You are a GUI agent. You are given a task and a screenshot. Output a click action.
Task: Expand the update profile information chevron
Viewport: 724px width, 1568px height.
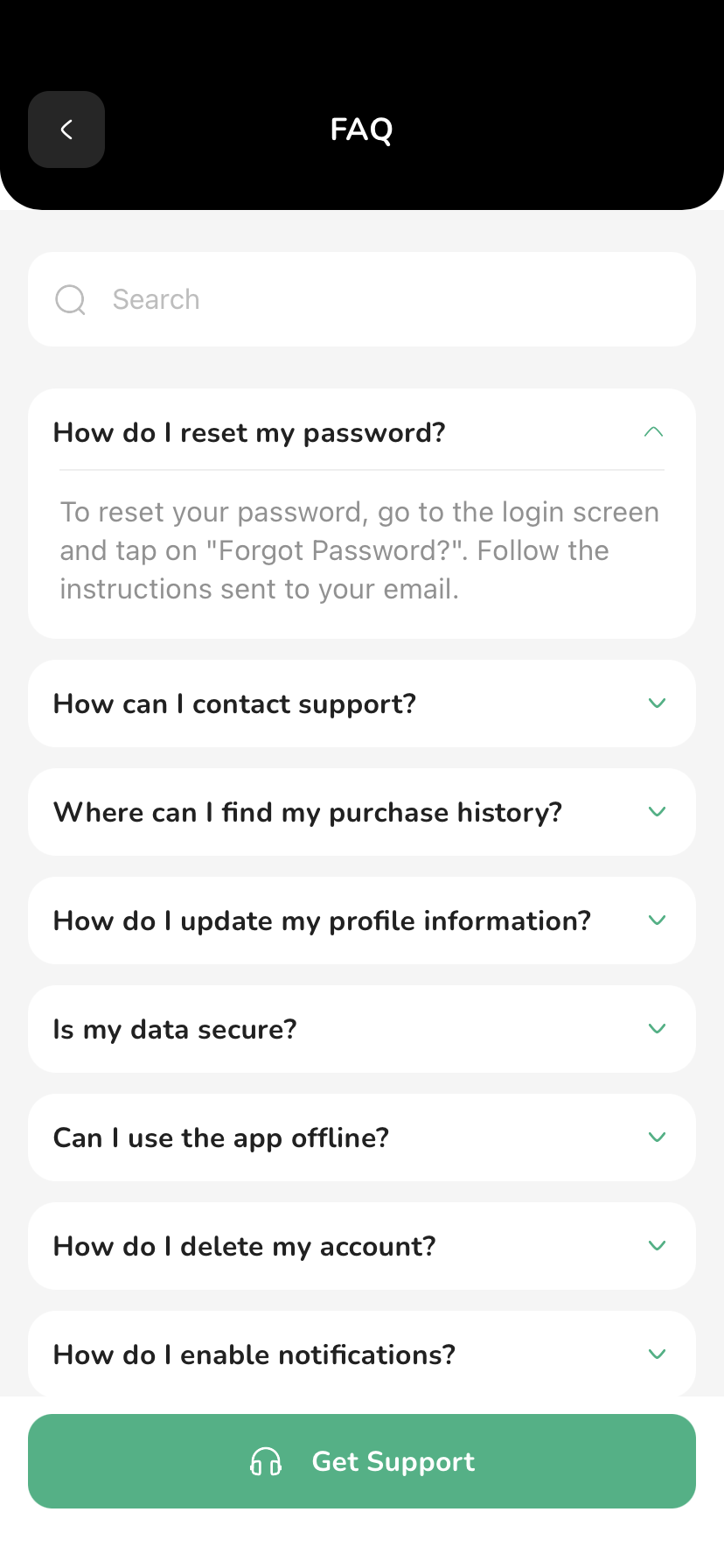[x=658, y=920]
